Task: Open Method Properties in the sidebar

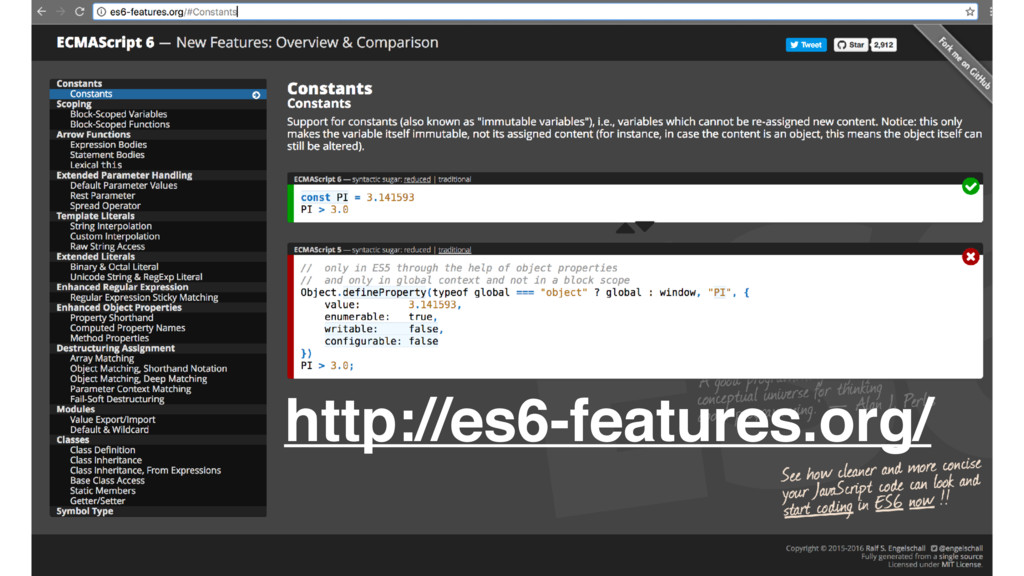Action: [109, 338]
